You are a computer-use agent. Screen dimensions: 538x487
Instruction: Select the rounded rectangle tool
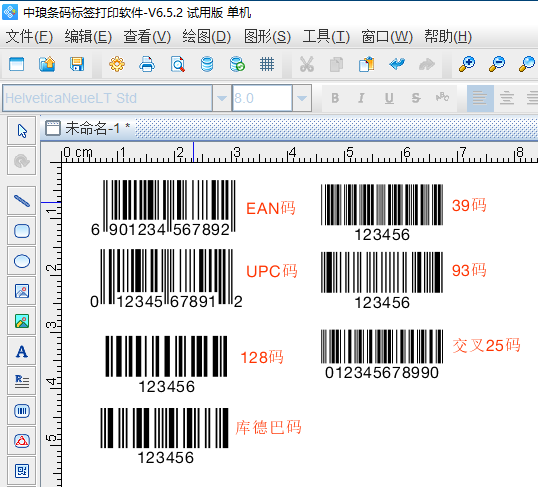coord(22,231)
